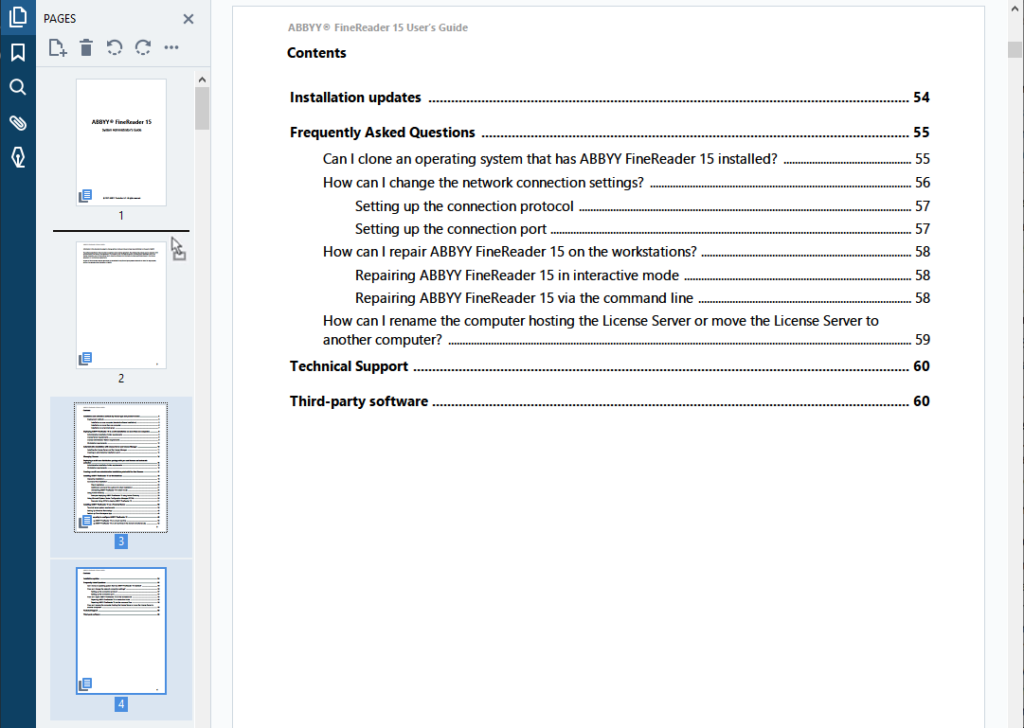Open the Digital Signatures pen icon
Image resolution: width=1024 pixels, height=728 pixels.
click(18, 157)
